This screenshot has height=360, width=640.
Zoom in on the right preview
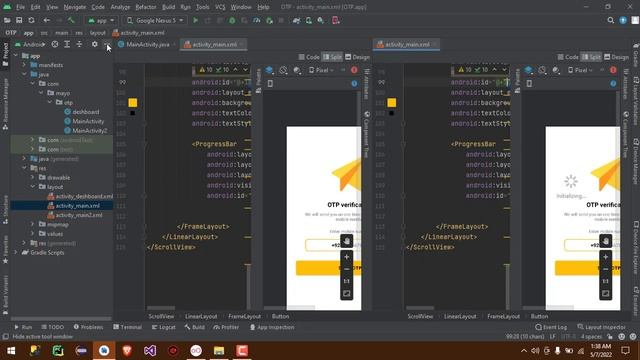[606, 257]
